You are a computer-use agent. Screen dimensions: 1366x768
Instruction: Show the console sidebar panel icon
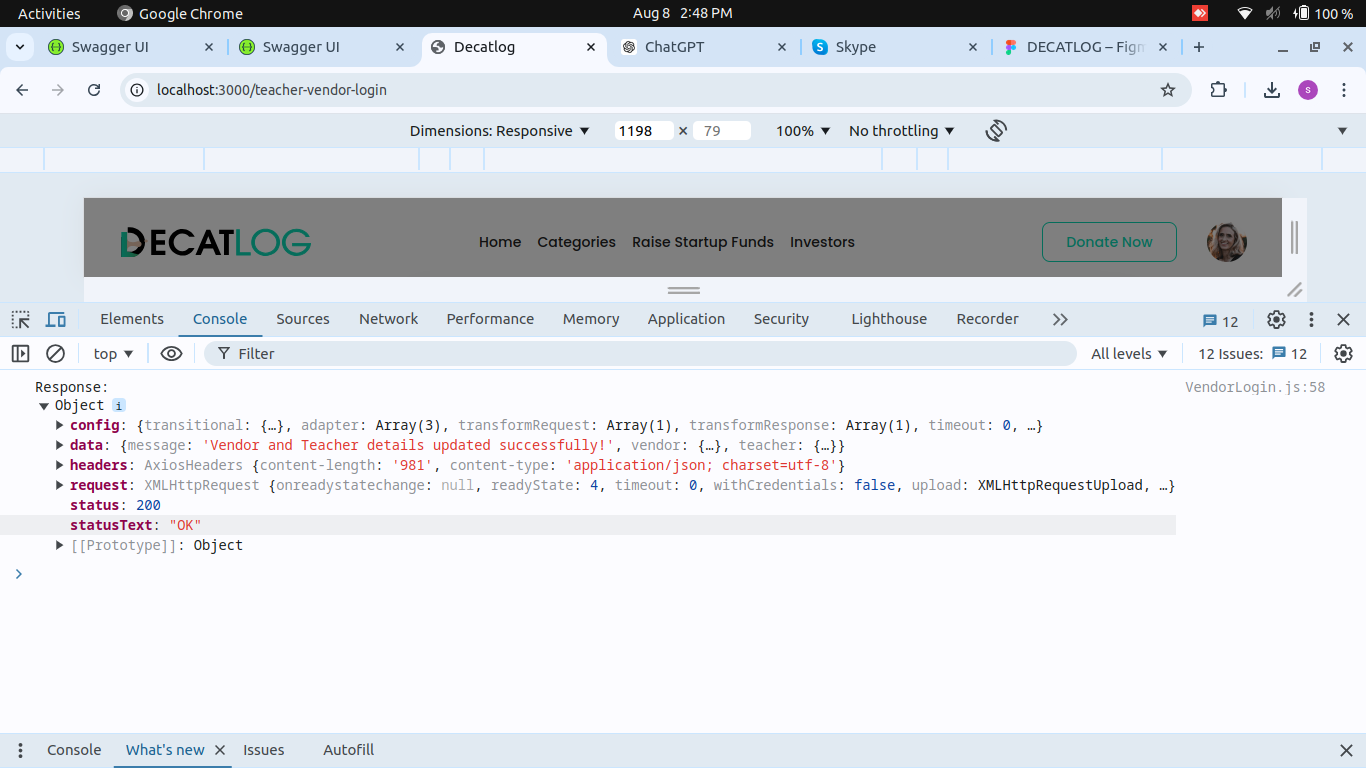pyautogui.click(x=20, y=354)
